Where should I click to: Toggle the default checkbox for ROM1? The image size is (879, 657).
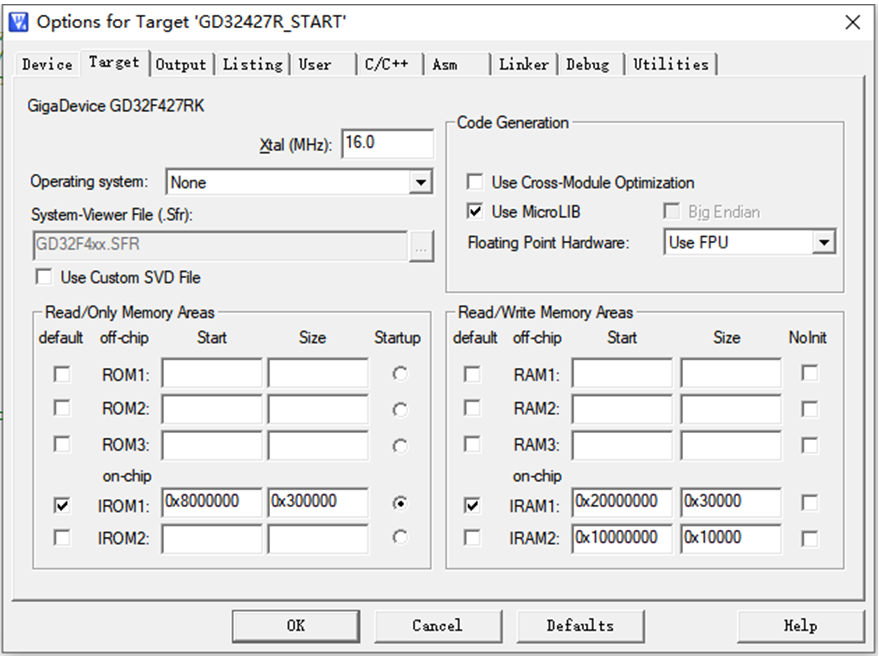62,373
